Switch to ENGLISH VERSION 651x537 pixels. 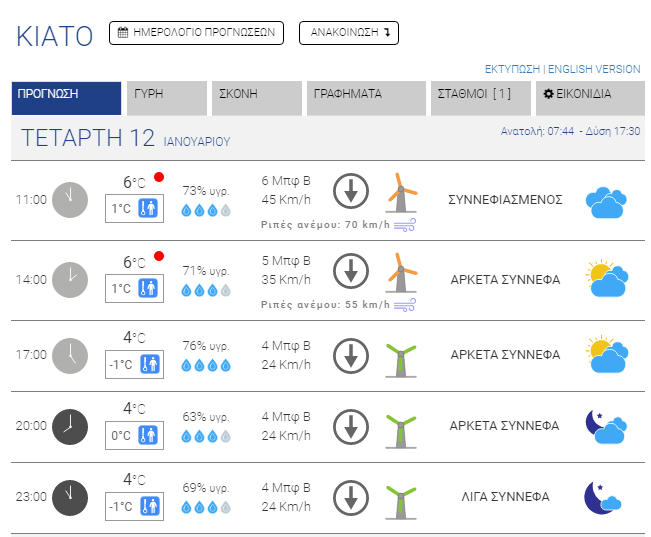click(x=596, y=69)
